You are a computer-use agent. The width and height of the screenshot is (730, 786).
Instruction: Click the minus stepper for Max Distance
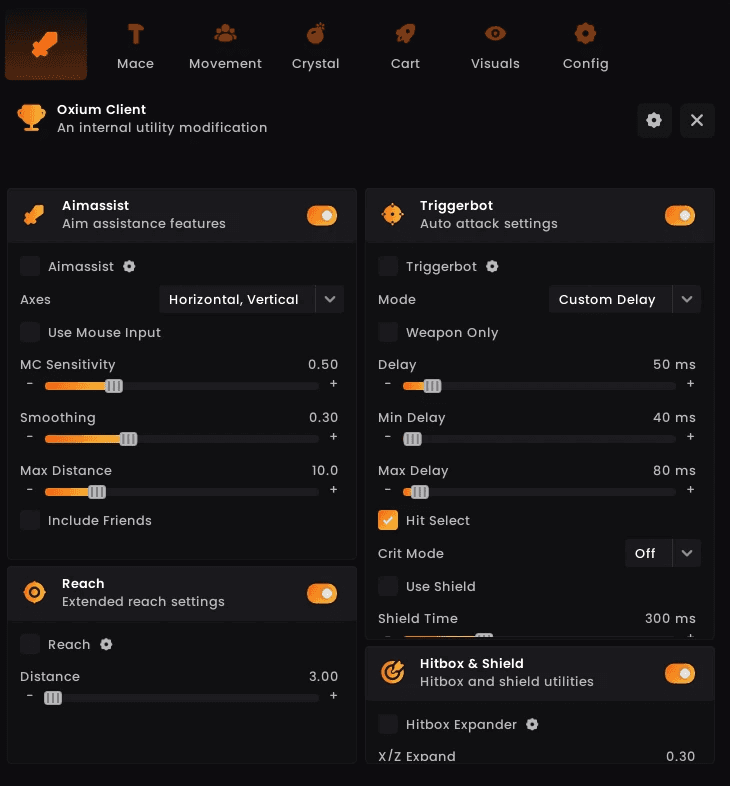pos(30,490)
